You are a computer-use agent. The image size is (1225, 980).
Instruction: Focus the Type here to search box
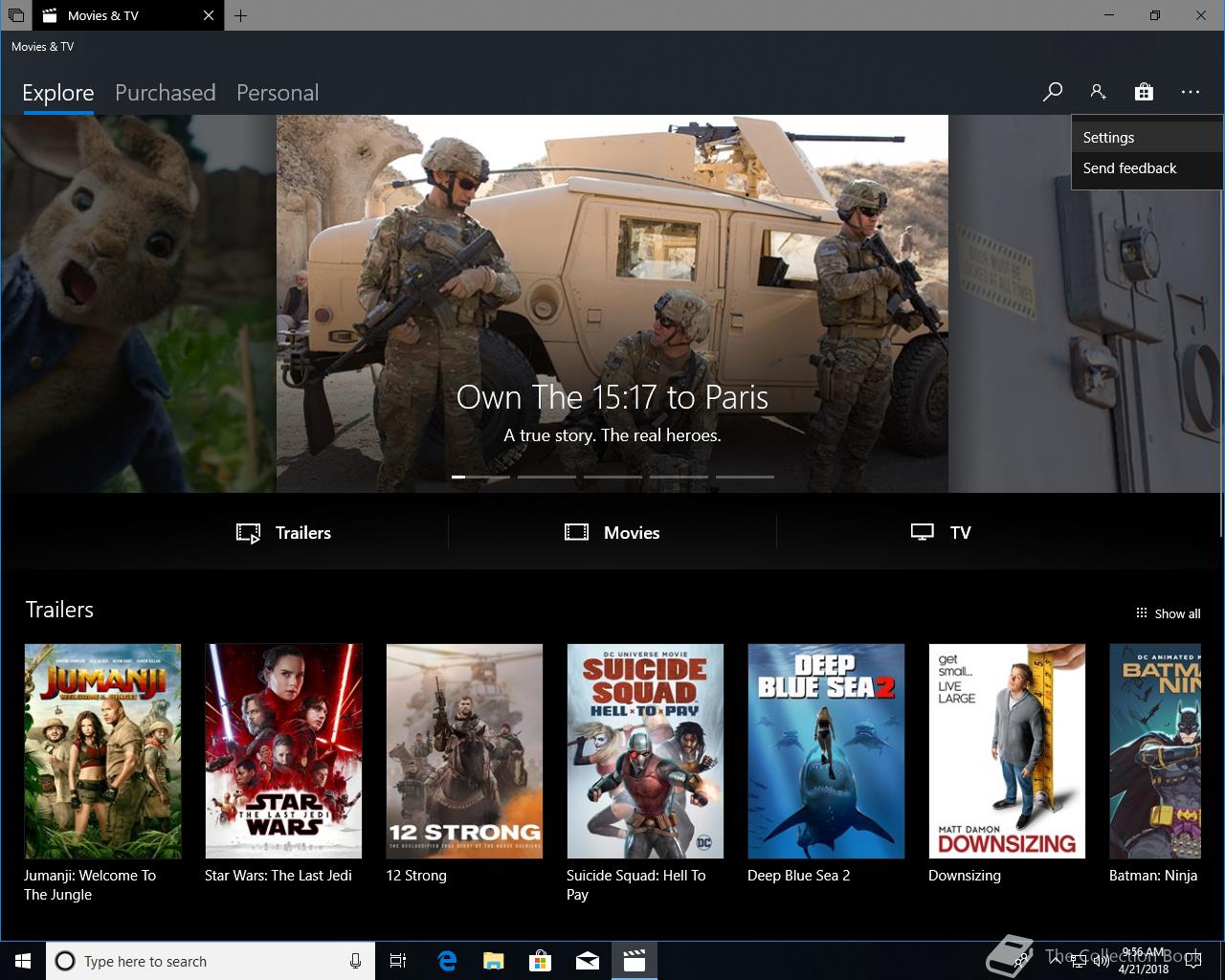point(210,961)
